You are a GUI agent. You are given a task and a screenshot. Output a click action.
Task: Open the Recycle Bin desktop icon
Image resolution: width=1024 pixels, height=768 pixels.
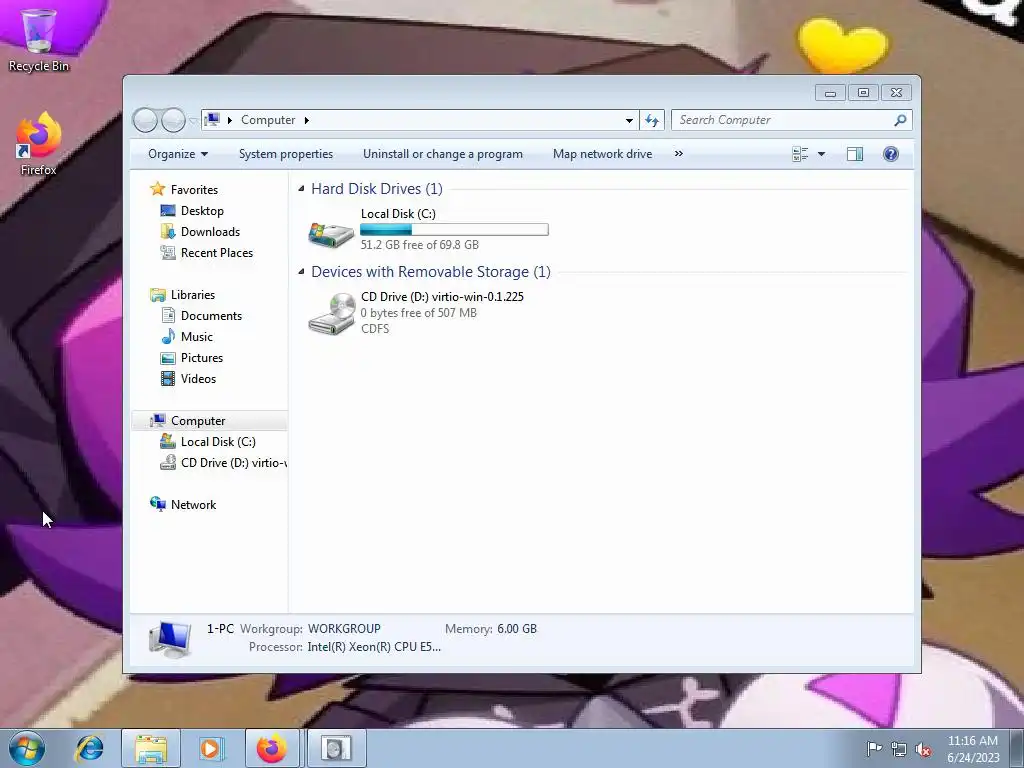point(39,39)
